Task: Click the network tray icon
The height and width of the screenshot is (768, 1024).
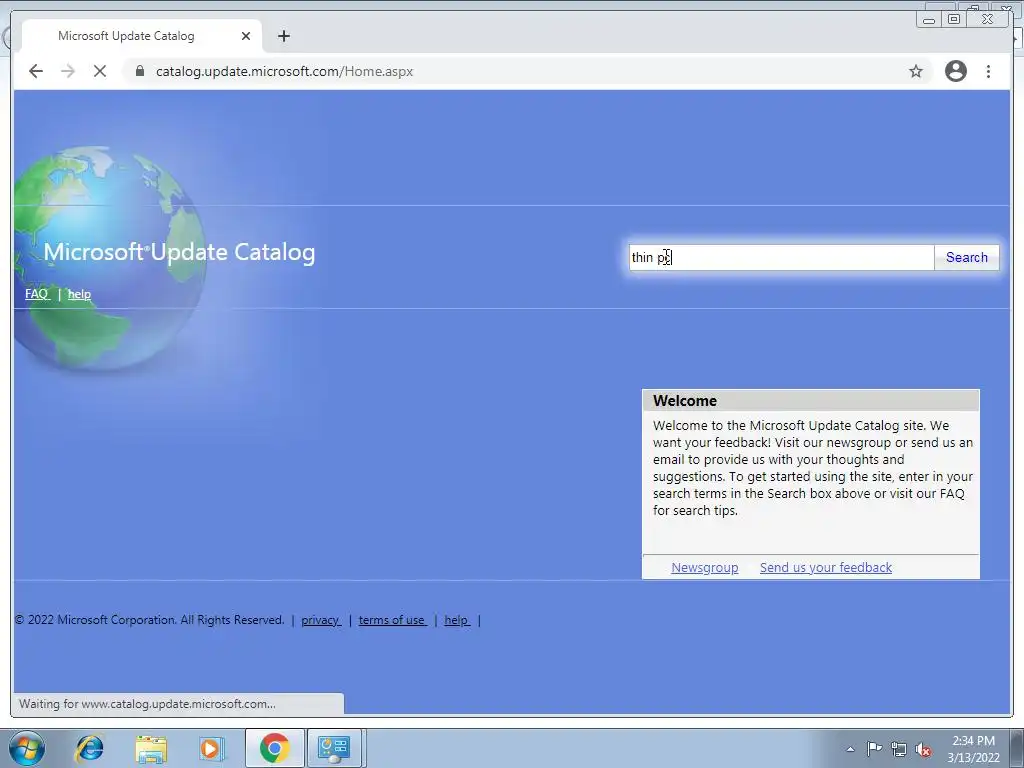Action: point(899,749)
